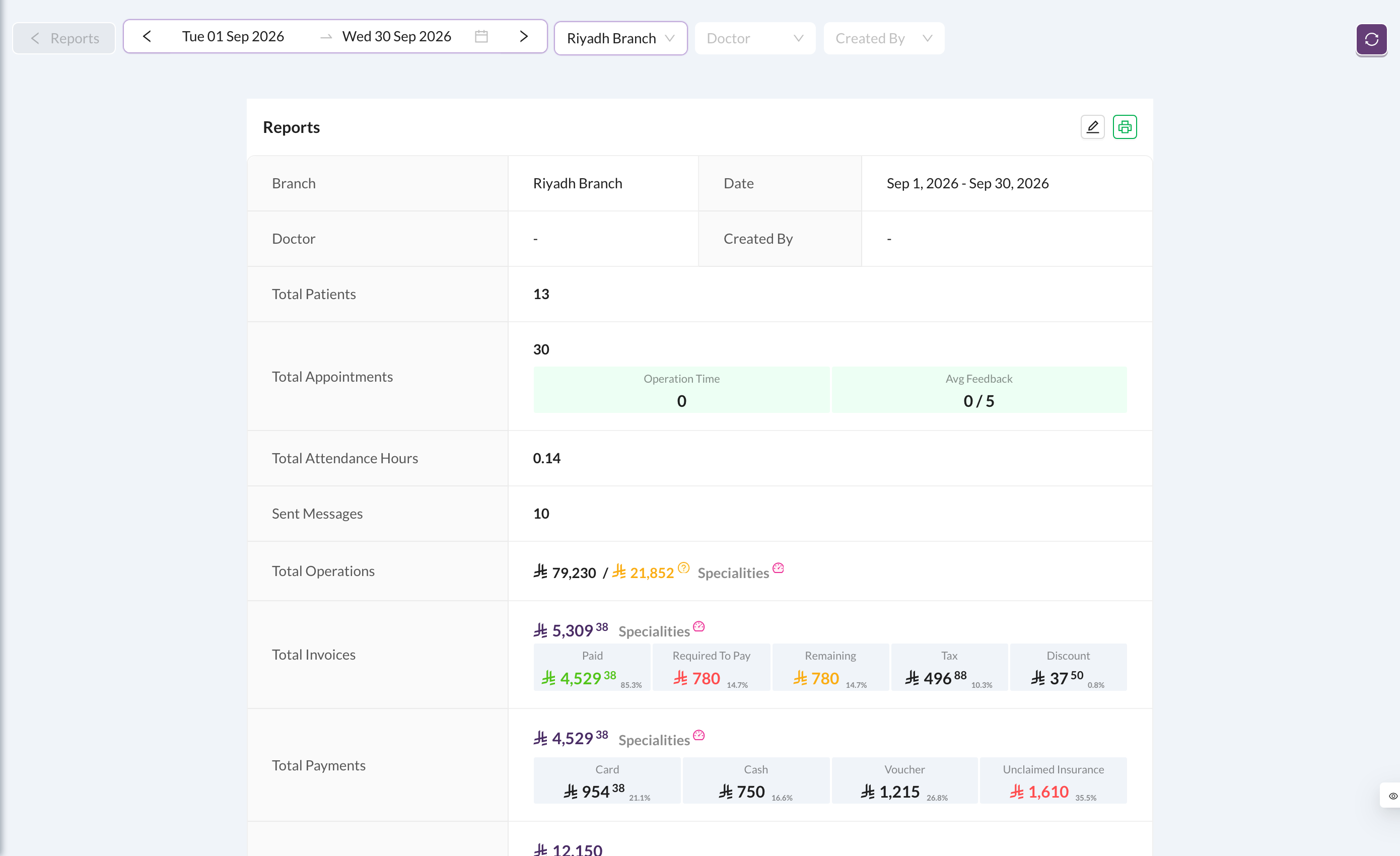
Task: Click Specialities link in Total Invoices row
Action: (654, 631)
